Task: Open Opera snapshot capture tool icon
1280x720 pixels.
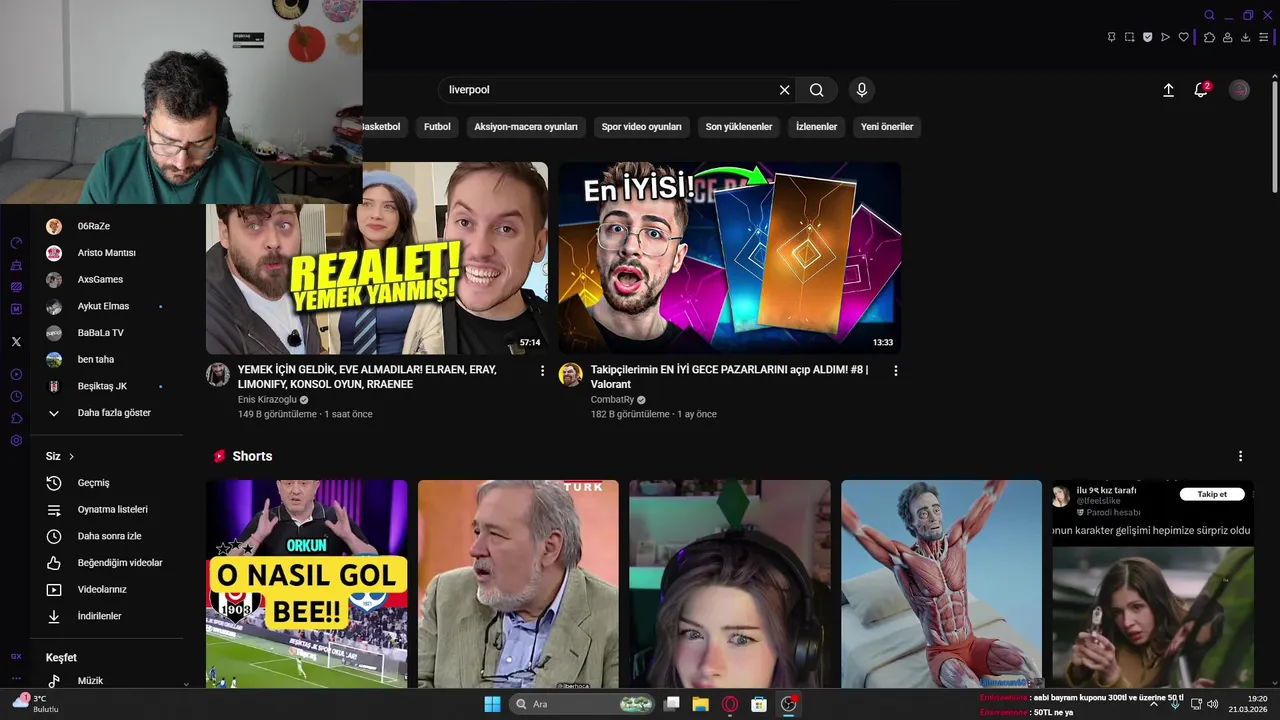Action: 1129,37
